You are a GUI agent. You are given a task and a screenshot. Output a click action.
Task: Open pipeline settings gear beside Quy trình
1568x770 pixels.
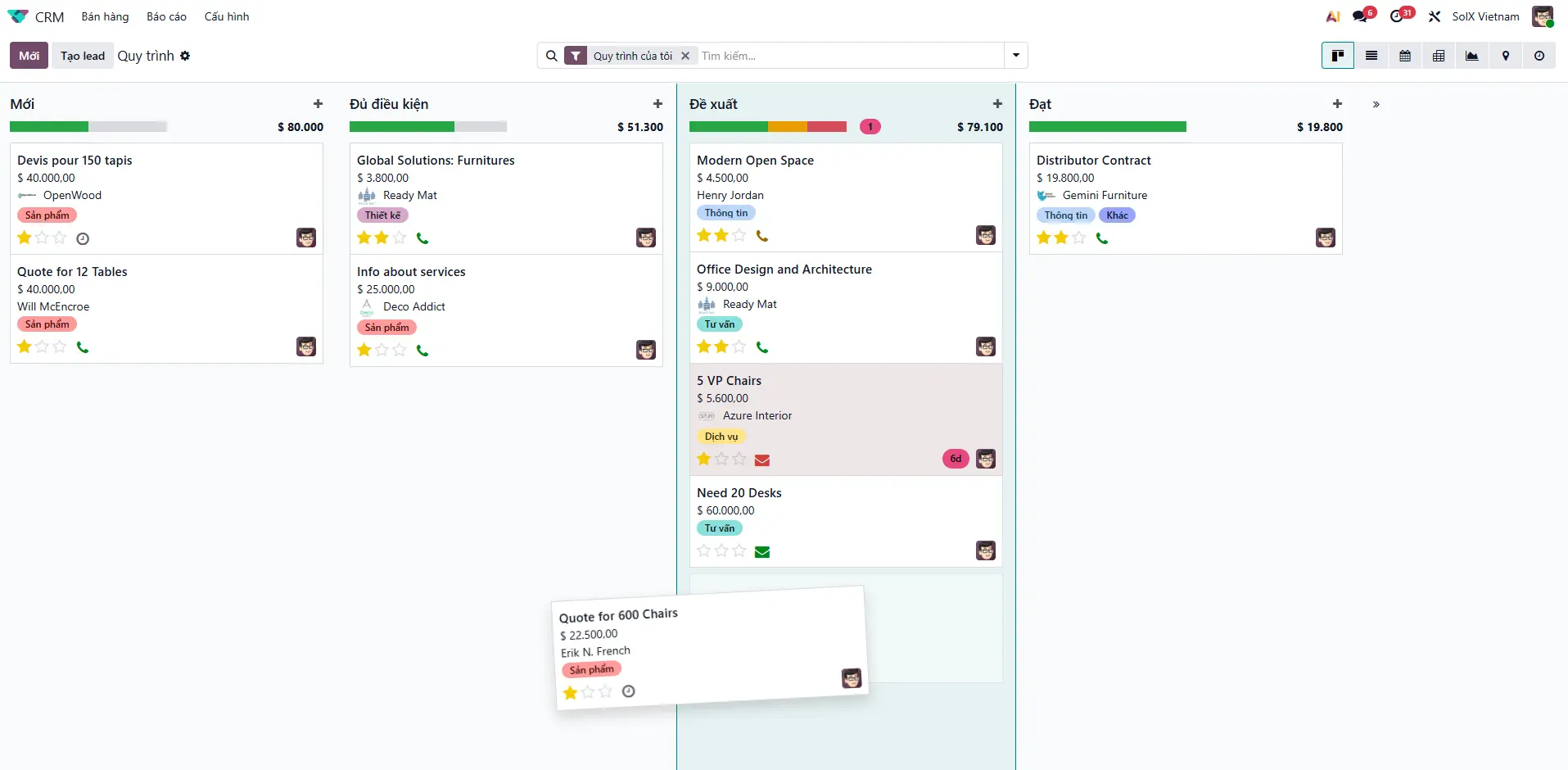(185, 56)
